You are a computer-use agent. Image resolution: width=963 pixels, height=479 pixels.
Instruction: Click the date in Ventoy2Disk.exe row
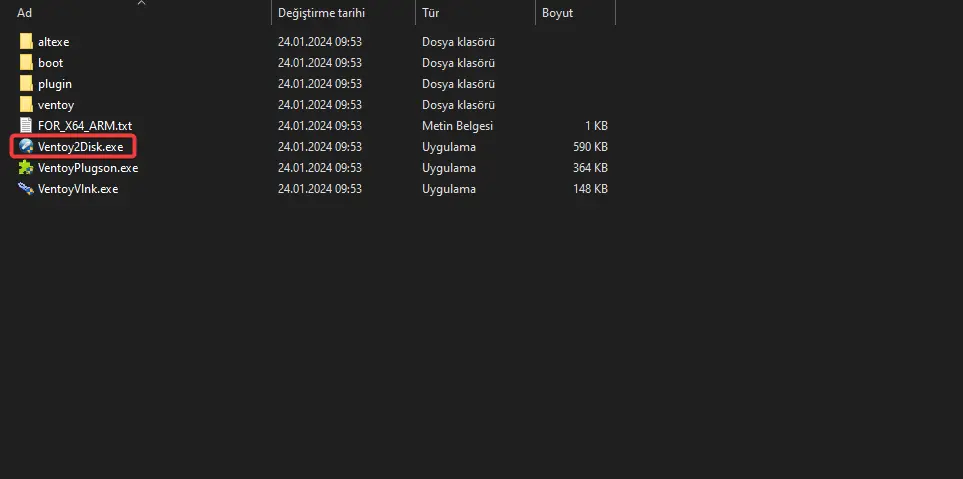(320, 147)
